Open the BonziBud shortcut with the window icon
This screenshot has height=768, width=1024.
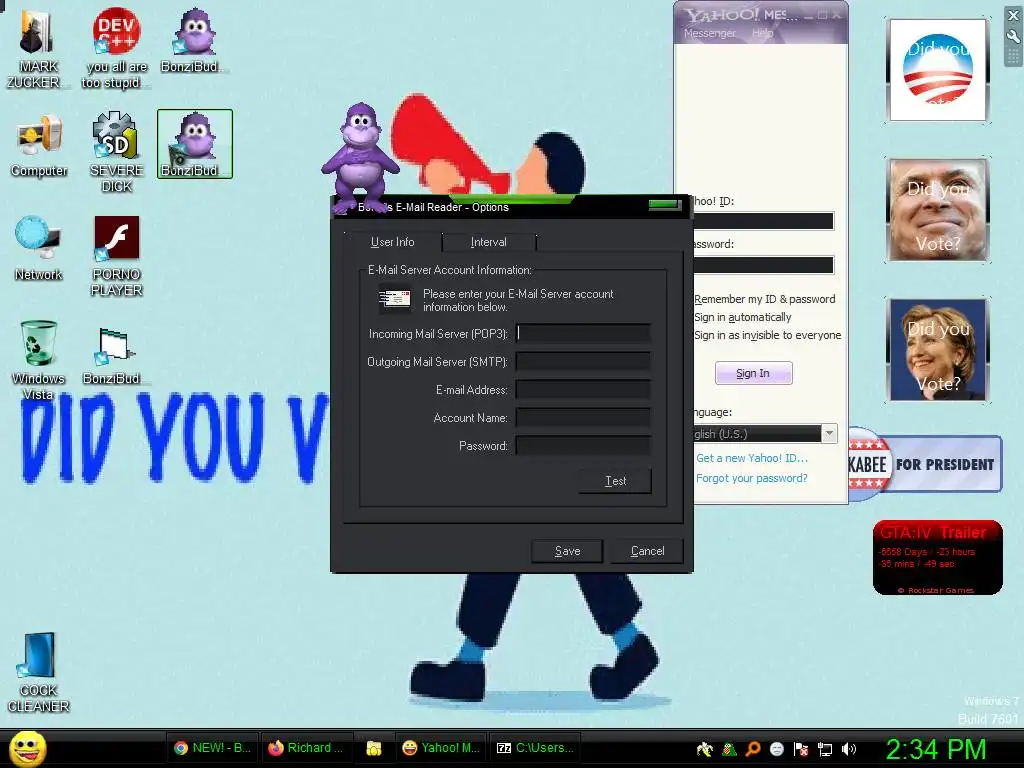[x=114, y=355]
